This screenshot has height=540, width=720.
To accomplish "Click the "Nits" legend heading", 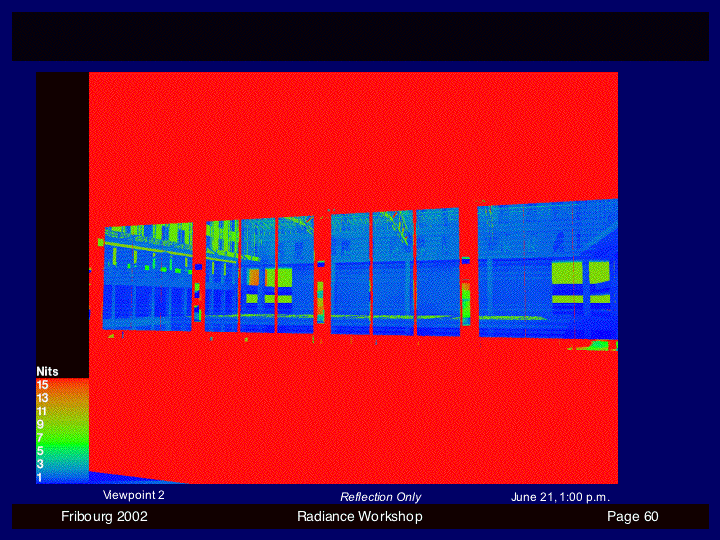I will click(x=47, y=372).
